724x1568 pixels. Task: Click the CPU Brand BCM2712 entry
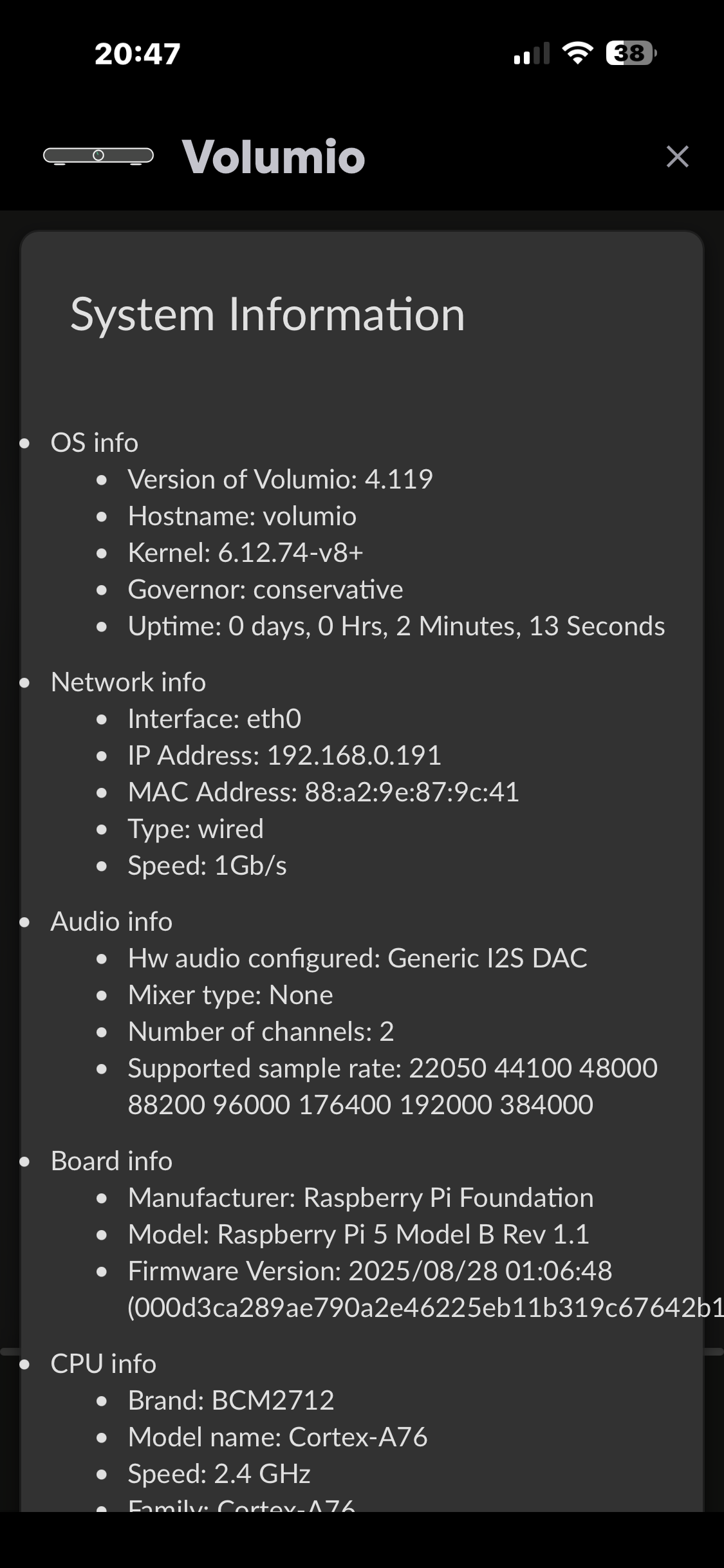(231, 1401)
